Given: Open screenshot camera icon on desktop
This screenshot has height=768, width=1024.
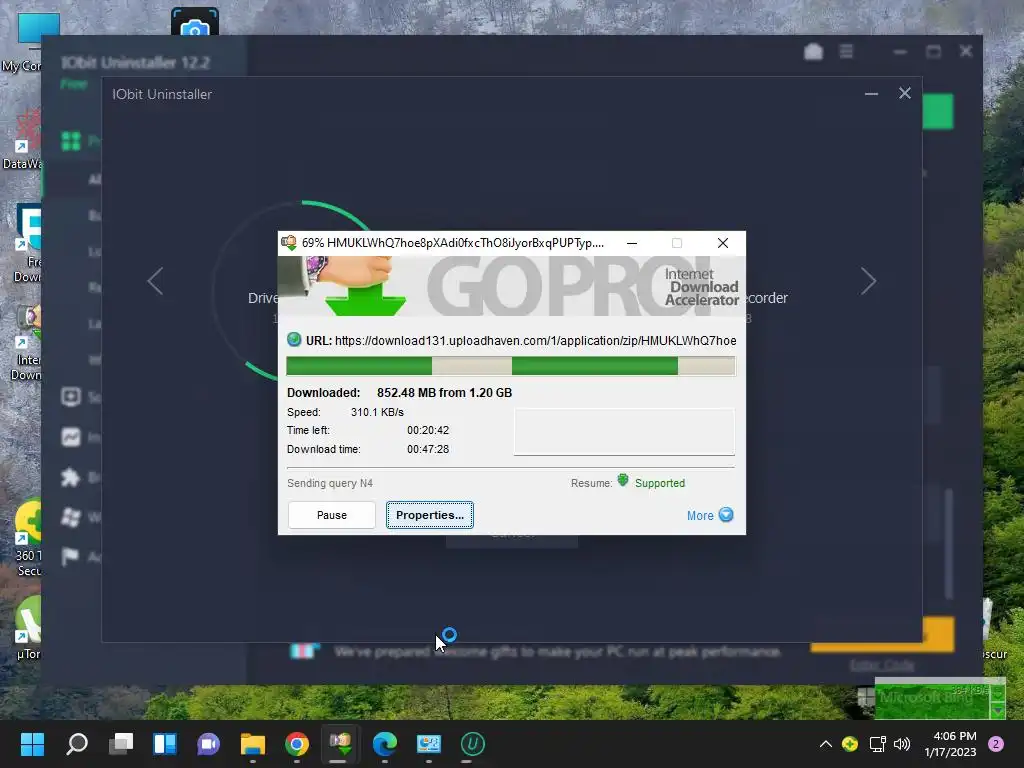Looking at the screenshot, I should tap(195, 22).
